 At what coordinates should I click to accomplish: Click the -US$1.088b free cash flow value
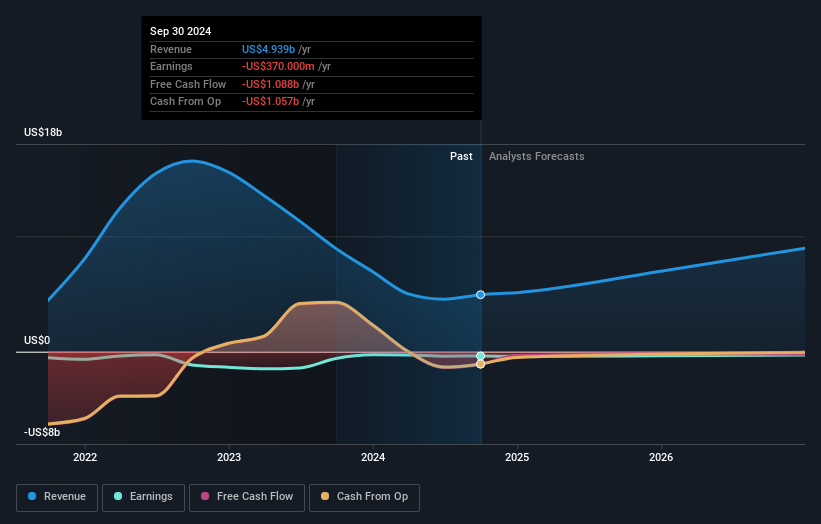coord(271,84)
